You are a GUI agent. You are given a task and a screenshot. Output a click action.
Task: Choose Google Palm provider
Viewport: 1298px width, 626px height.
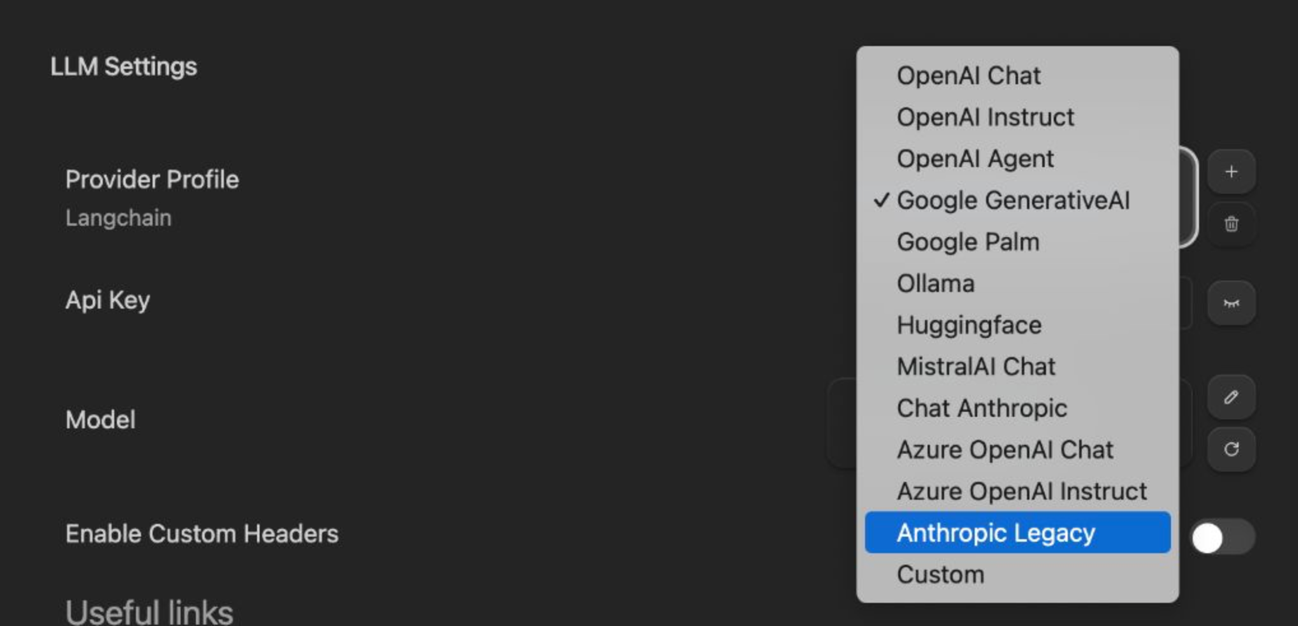[967, 242]
